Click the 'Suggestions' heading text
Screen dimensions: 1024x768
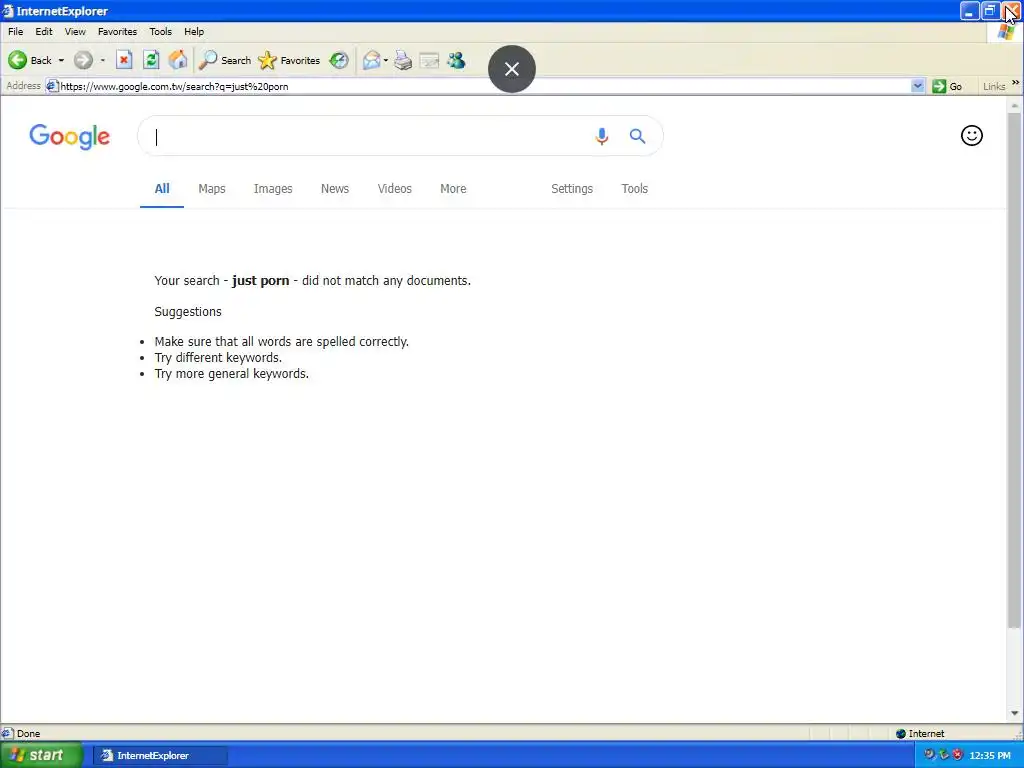pos(188,312)
